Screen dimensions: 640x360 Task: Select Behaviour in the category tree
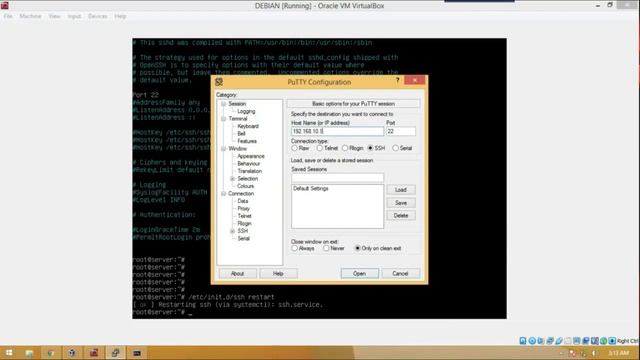249,164
